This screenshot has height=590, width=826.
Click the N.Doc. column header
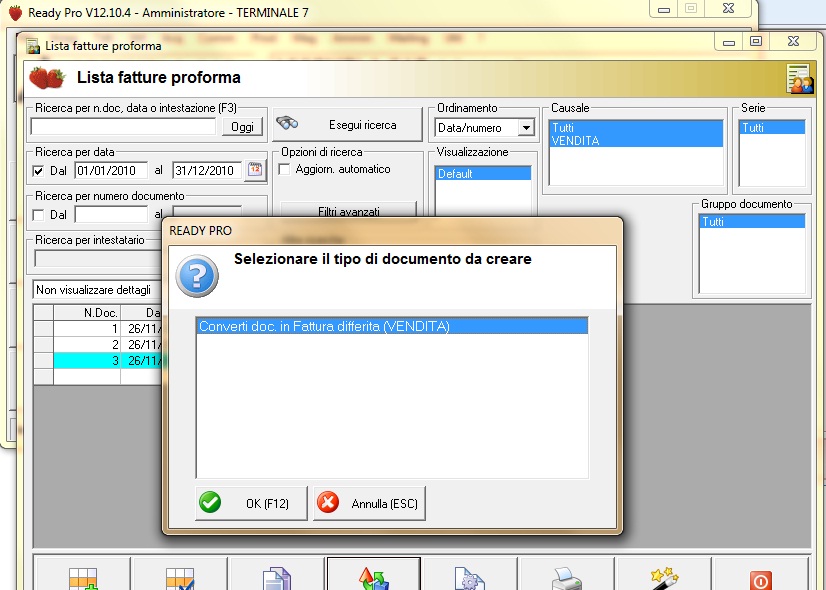pyautogui.click(x=87, y=312)
